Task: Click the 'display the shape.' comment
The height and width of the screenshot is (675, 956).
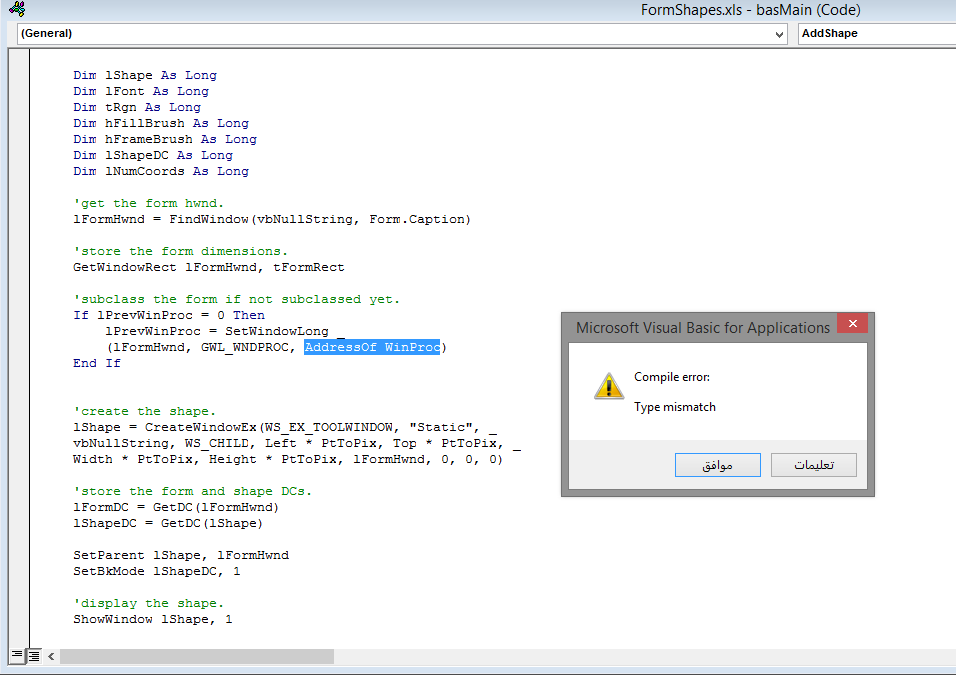Action: (x=149, y=603)
